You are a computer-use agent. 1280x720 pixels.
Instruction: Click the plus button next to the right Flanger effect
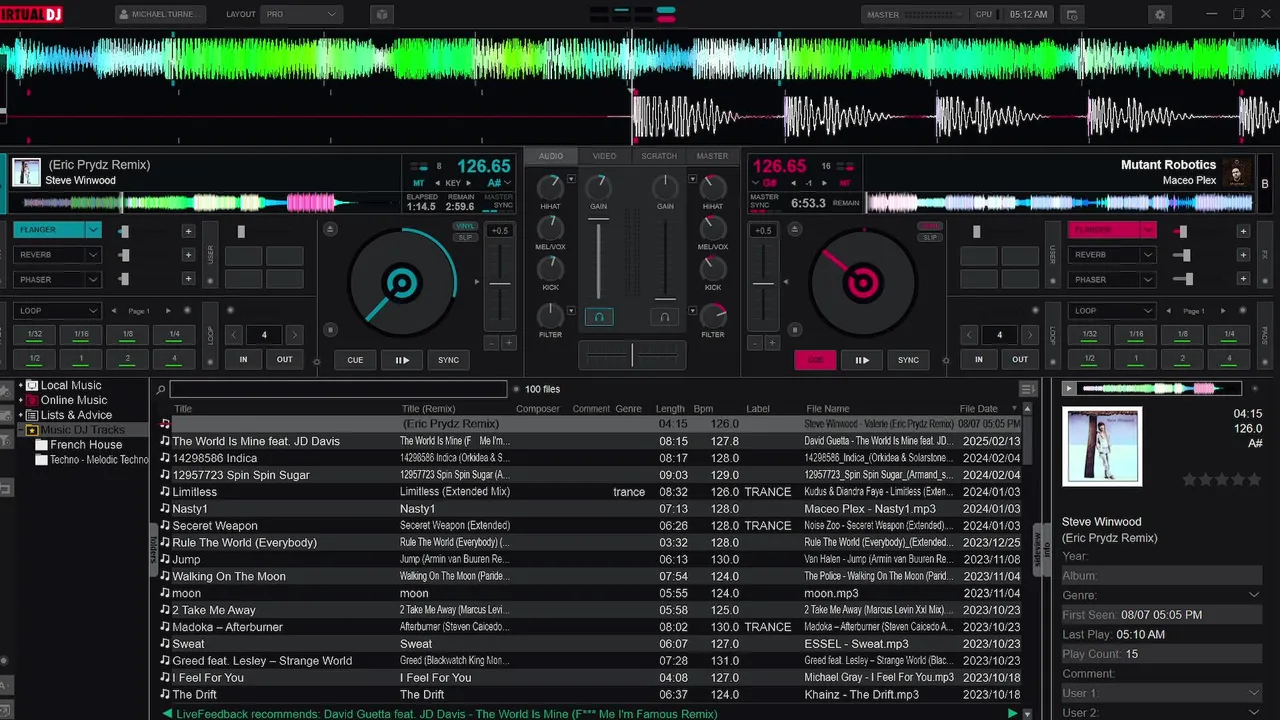click(x=1243, y=231)
